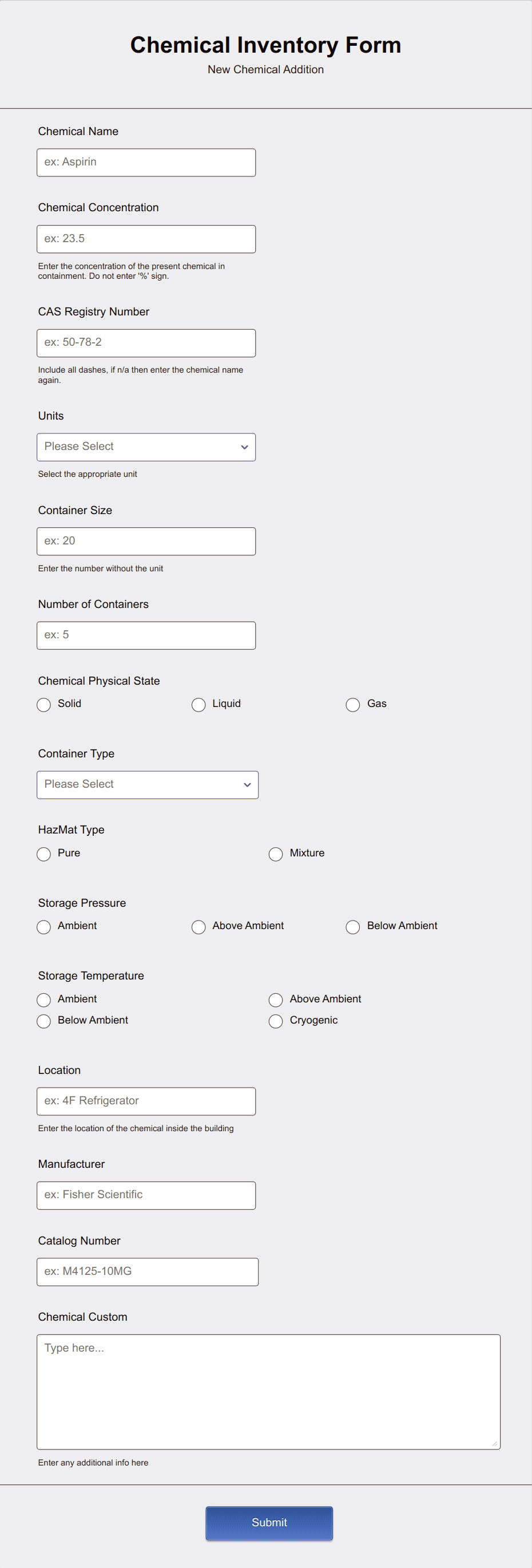
Task: Select the Gas physical state option
Action: pyautogui.click(x=354, y=704)
